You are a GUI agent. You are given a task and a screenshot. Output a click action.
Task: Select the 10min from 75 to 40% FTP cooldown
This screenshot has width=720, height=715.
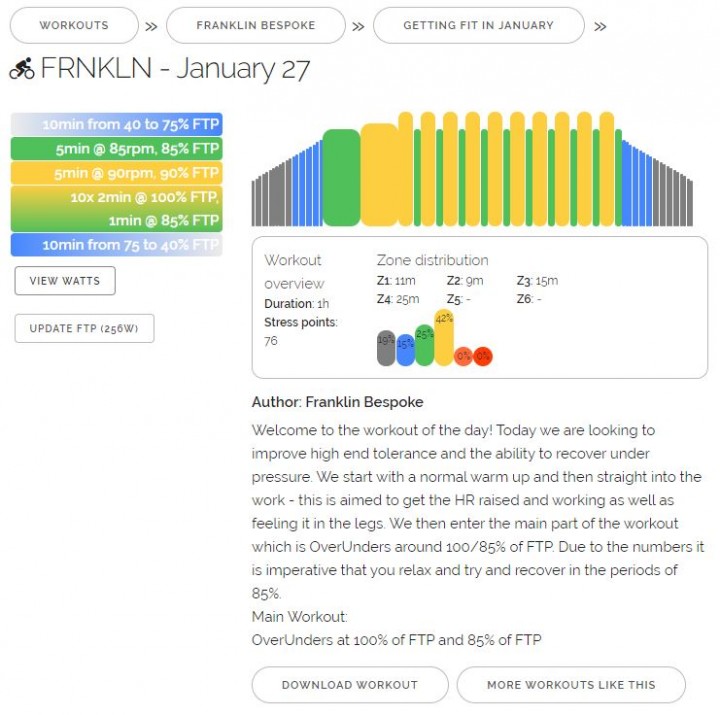[117, 245]
